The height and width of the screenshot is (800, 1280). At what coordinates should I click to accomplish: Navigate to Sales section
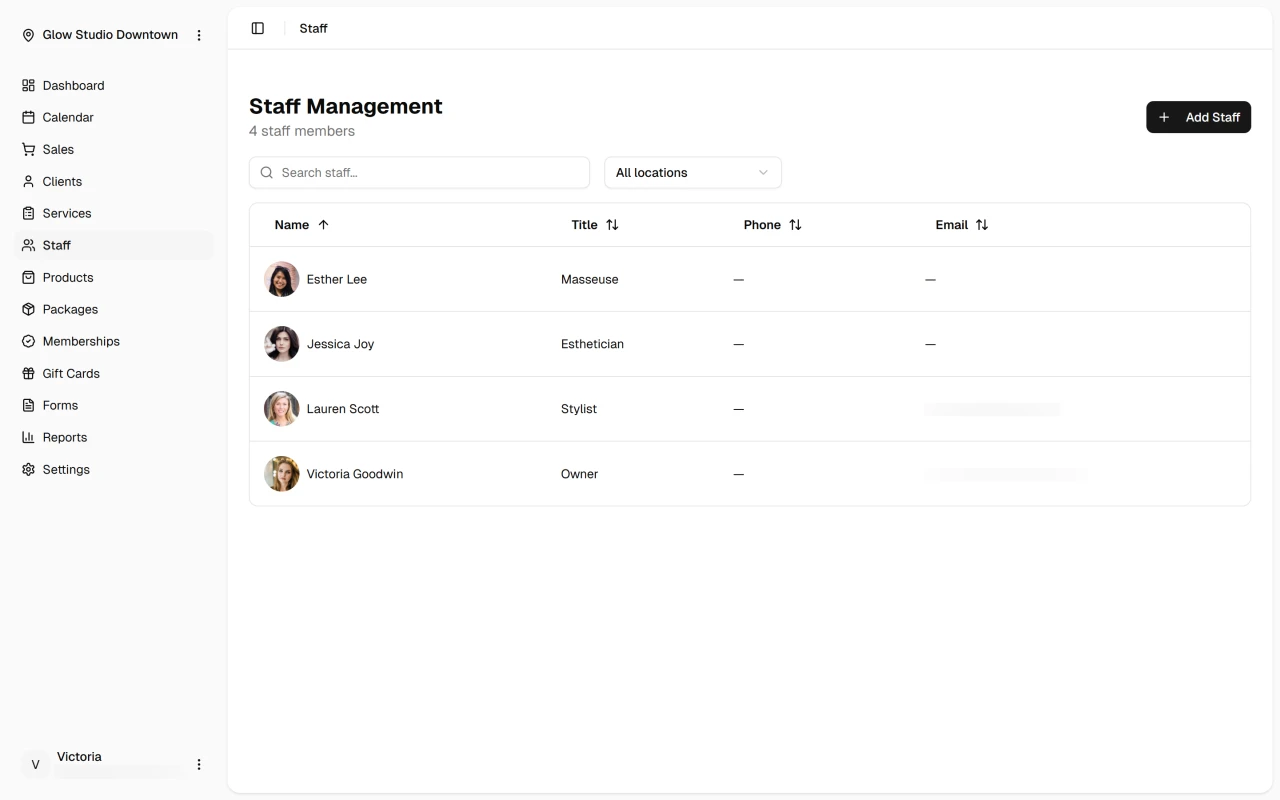tap(114, 149)
